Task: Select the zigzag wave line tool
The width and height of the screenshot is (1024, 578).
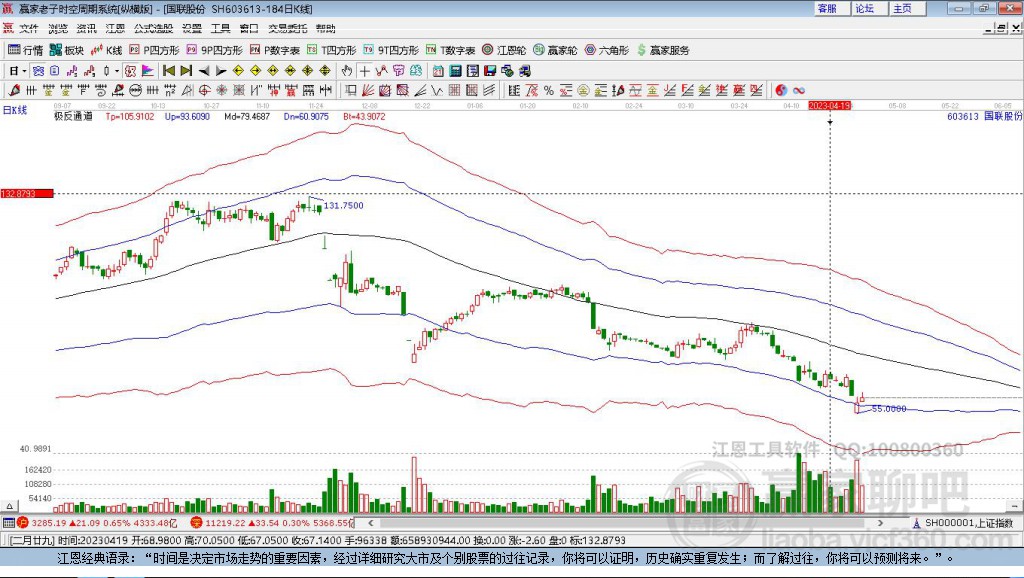Action: (x=436, y=90)
